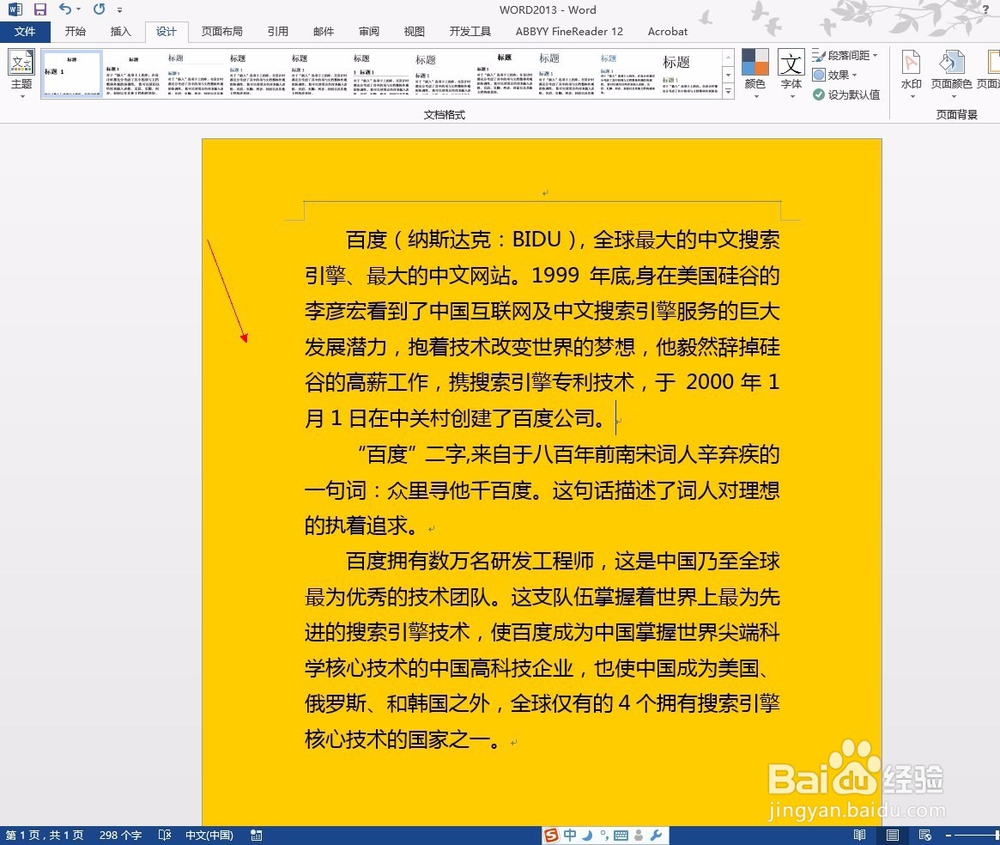Switch to the 开始 (Home) tab
This screenshot has width=1000, height=845.
75,31
